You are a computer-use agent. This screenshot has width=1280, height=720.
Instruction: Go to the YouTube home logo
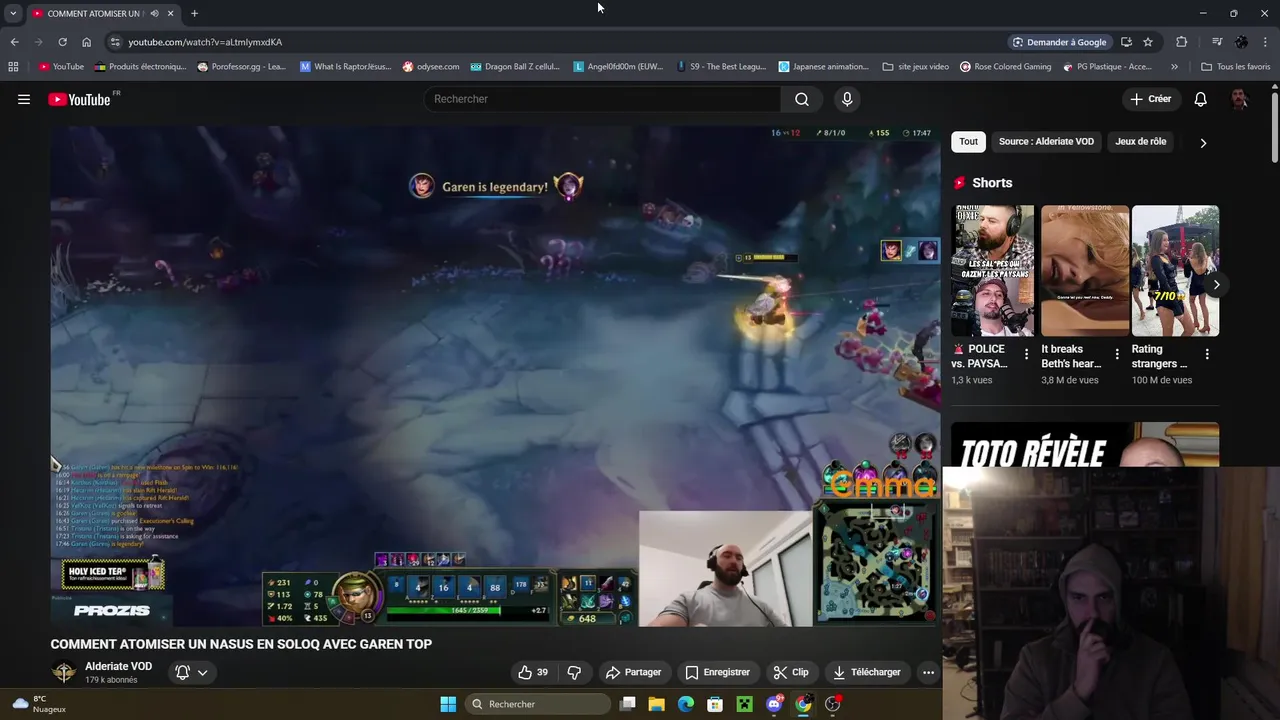(79, 99)
